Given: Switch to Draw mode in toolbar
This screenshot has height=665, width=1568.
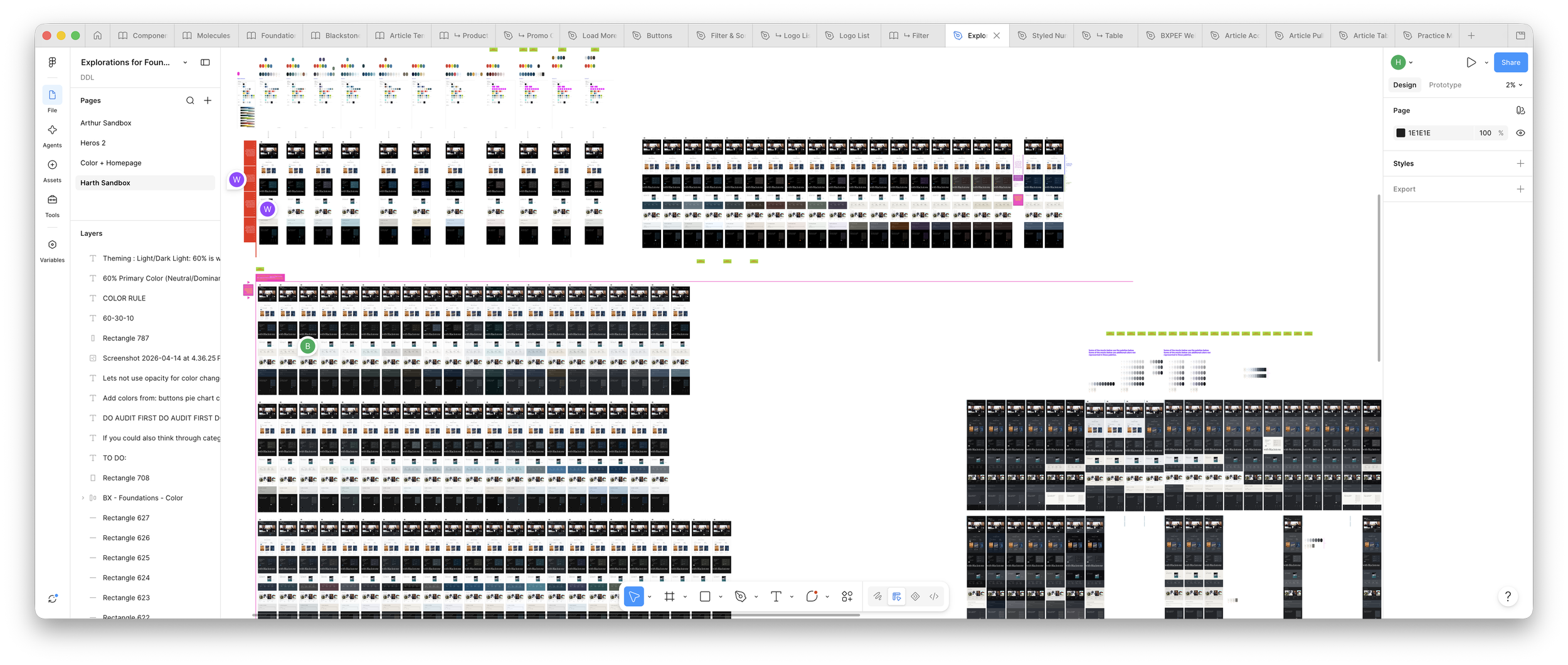Looking at the screenshot, I should point(877,597).
